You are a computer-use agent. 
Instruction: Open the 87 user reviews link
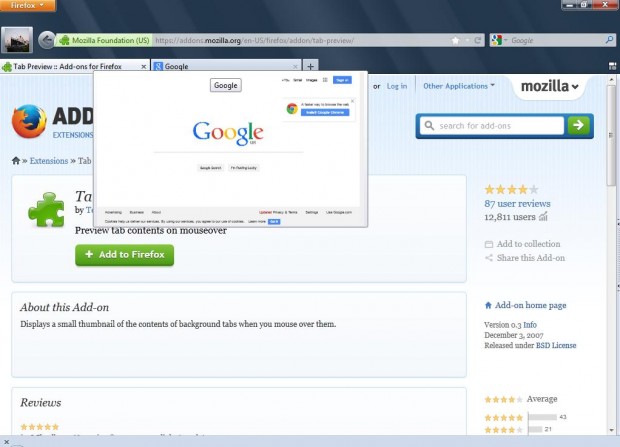[x=517, y=203]
